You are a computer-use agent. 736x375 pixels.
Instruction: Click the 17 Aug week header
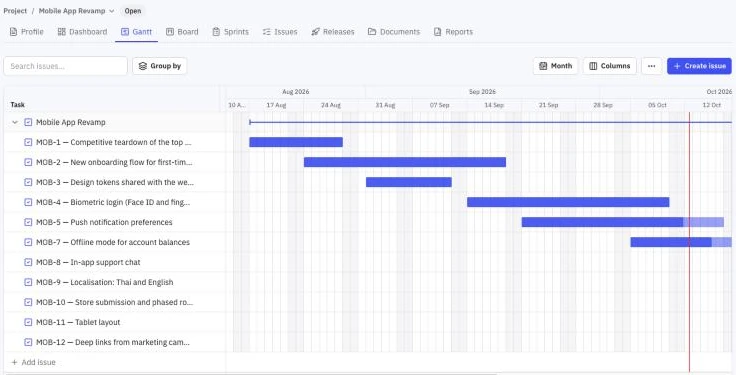tap(276, 105)
